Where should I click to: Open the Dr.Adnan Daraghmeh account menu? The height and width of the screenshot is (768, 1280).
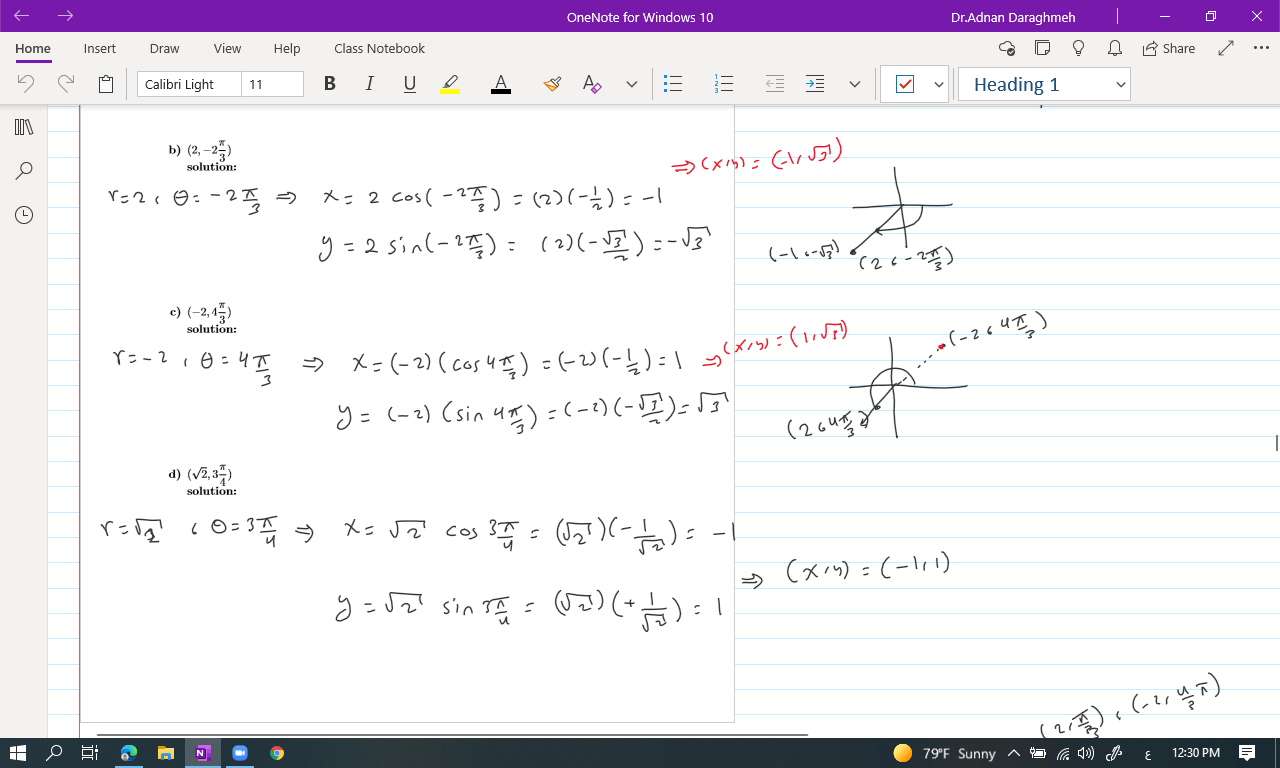(x=1014, y=17)
